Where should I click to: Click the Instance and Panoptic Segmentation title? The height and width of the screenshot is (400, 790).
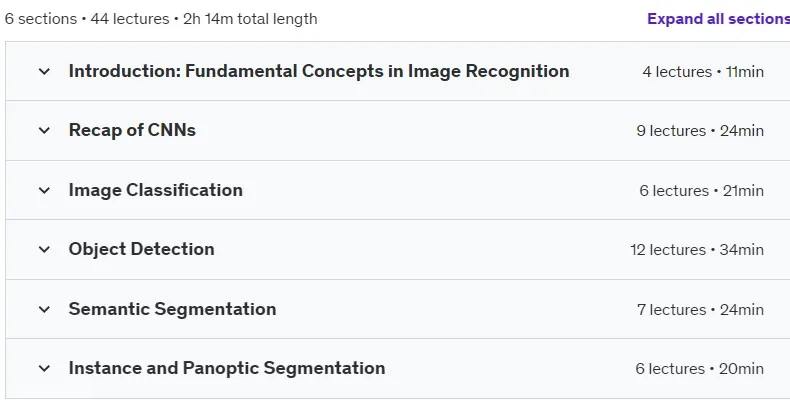(x=227, y=368)
